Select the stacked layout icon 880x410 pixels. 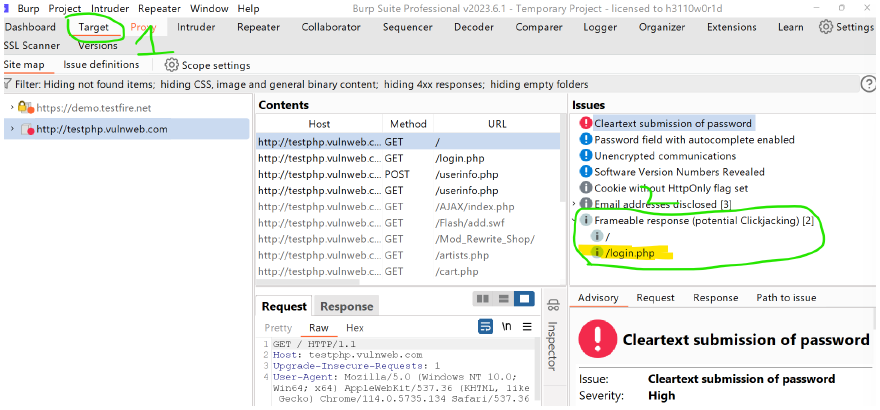503,299
